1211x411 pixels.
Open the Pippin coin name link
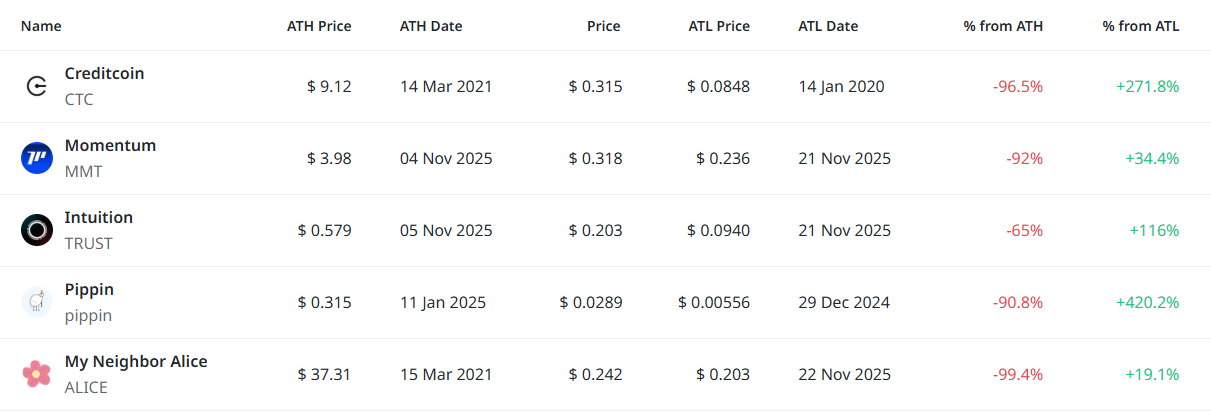pos(89,290)
